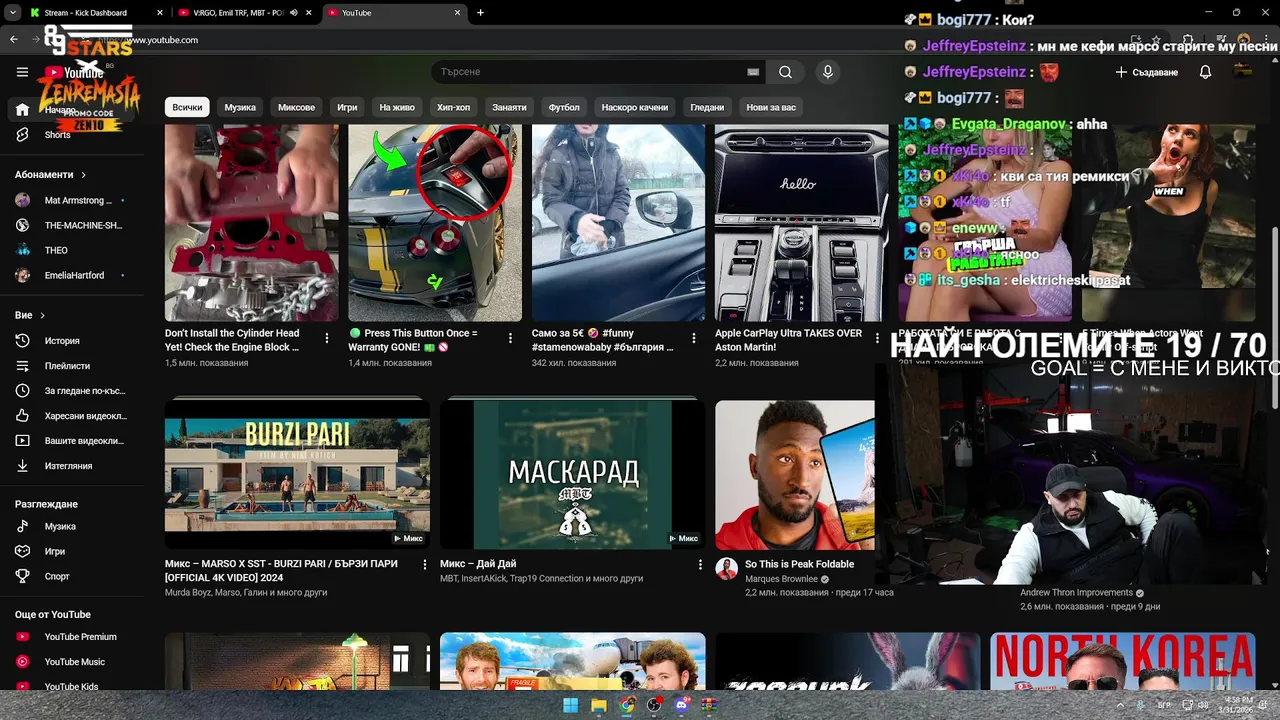Viewport: 1280px width, 720px height.
Task: Click the Създаване create button
Action: (1147, 72)
